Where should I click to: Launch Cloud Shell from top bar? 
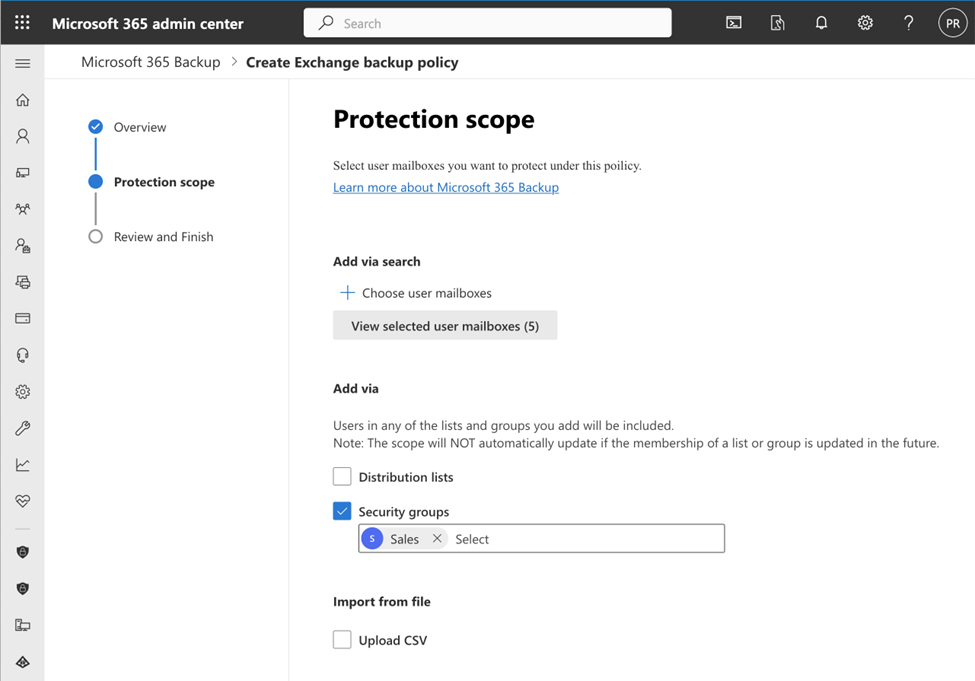734,23
